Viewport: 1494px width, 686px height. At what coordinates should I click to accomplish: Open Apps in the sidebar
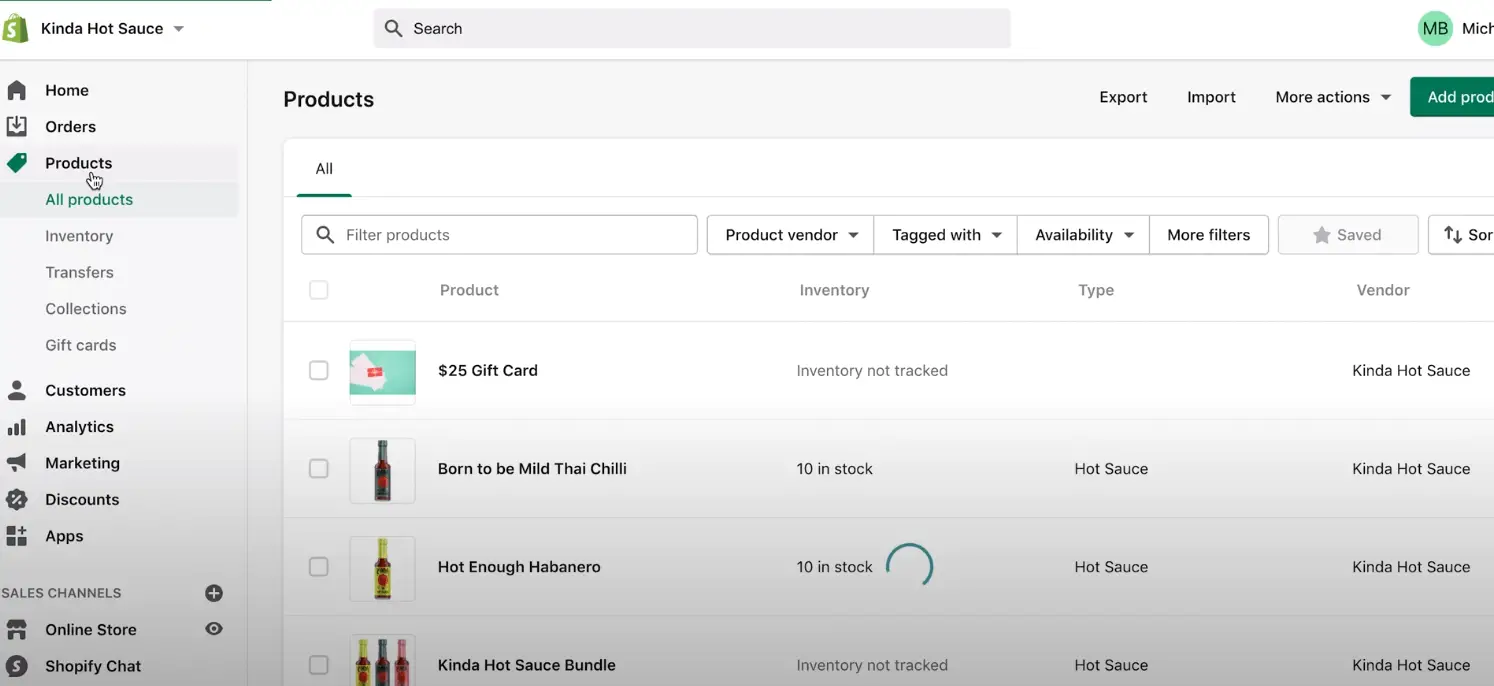click(64, 536)
